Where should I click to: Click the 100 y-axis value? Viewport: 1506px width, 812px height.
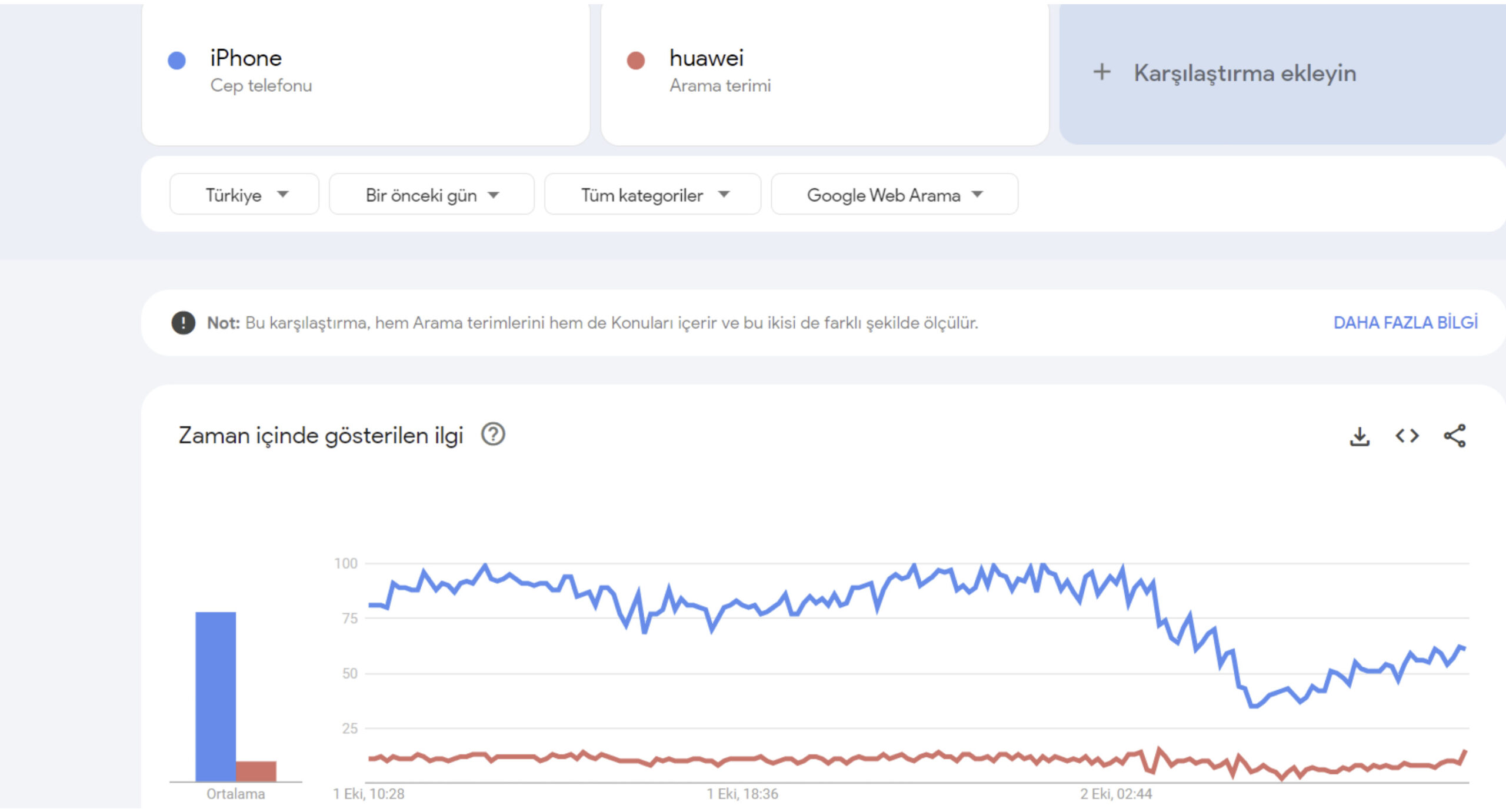346,563
